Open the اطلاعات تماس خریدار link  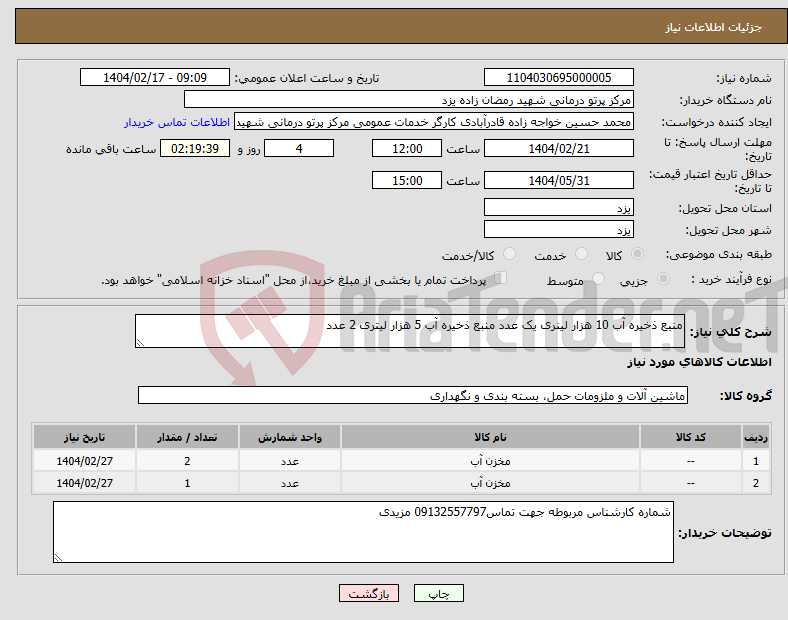[177, 122]
